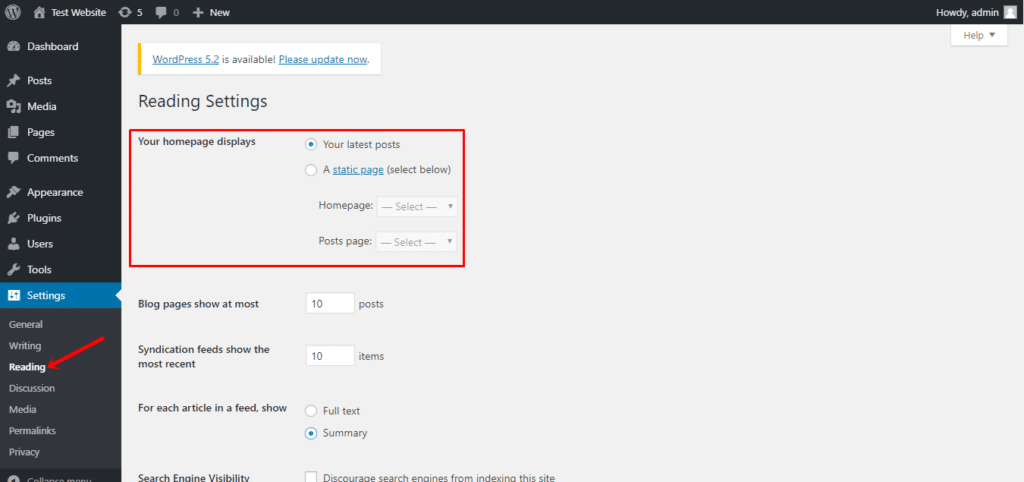1024x482 pixels.
Task: Click the Comments sidebar bubble icon
Action: (x=13, y=158)
